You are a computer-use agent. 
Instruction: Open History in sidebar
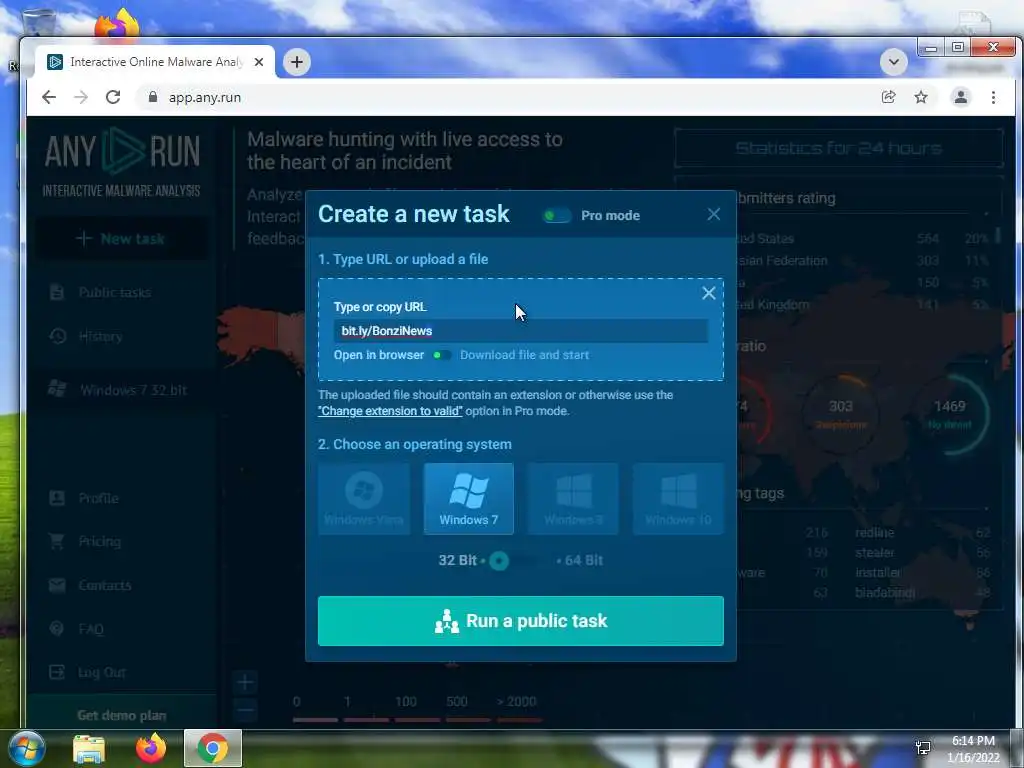(x=100, y=336)
